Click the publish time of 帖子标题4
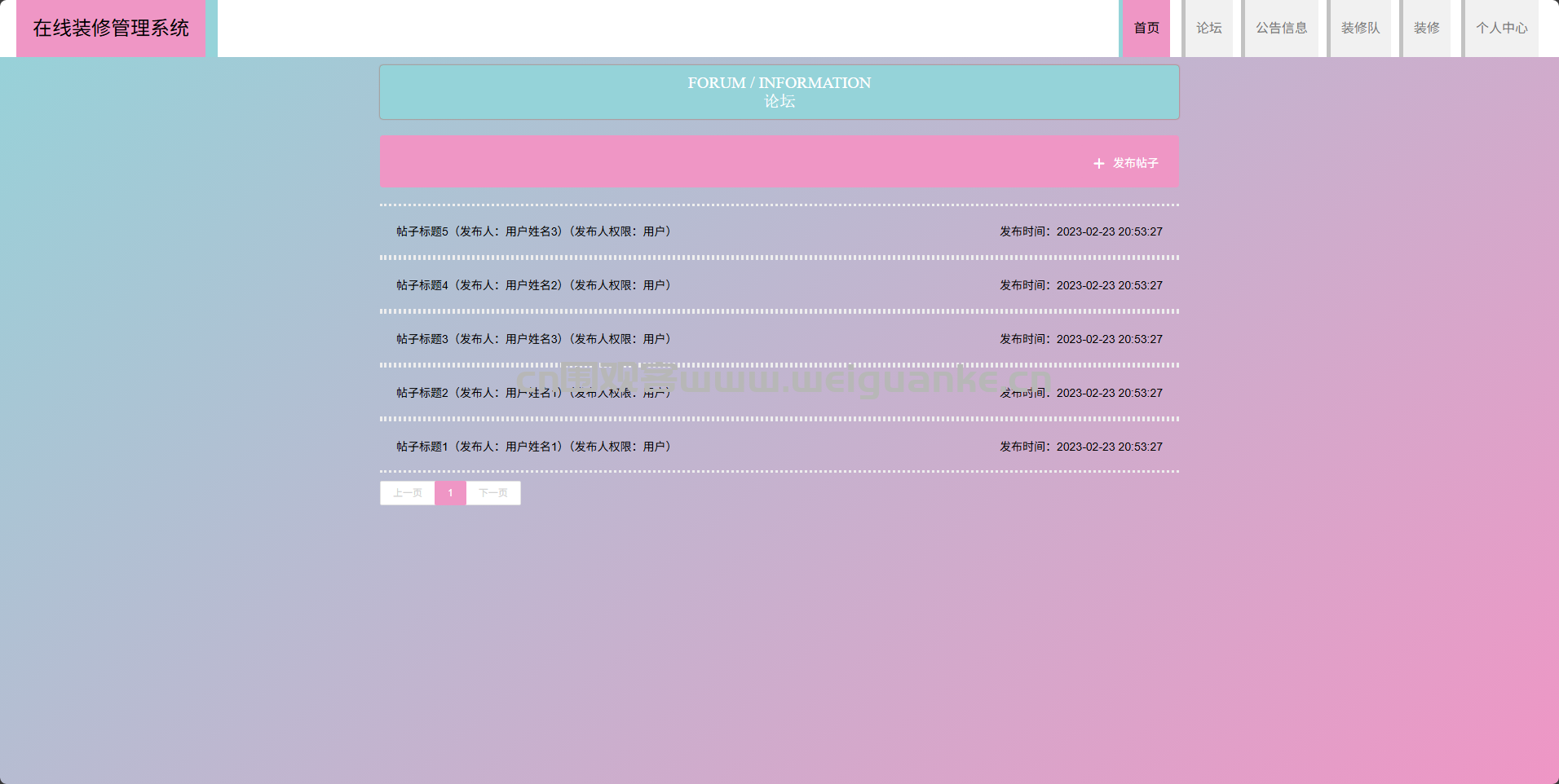This screenshot has width=1559, height=784. tap(1081, 285)
